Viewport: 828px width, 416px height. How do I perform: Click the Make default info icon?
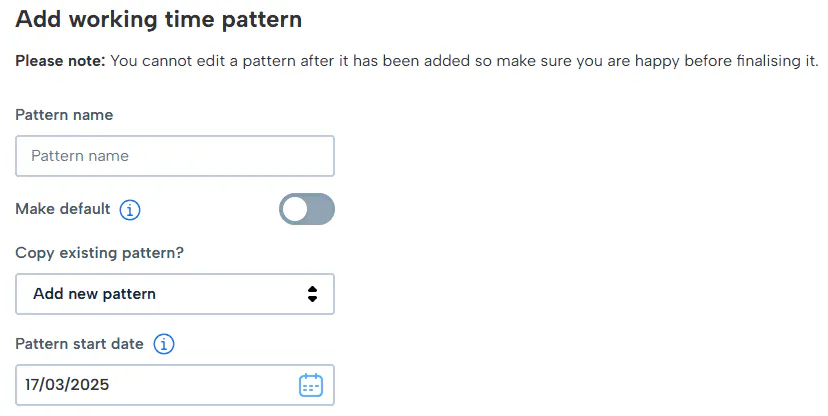[x=130, y=210]
